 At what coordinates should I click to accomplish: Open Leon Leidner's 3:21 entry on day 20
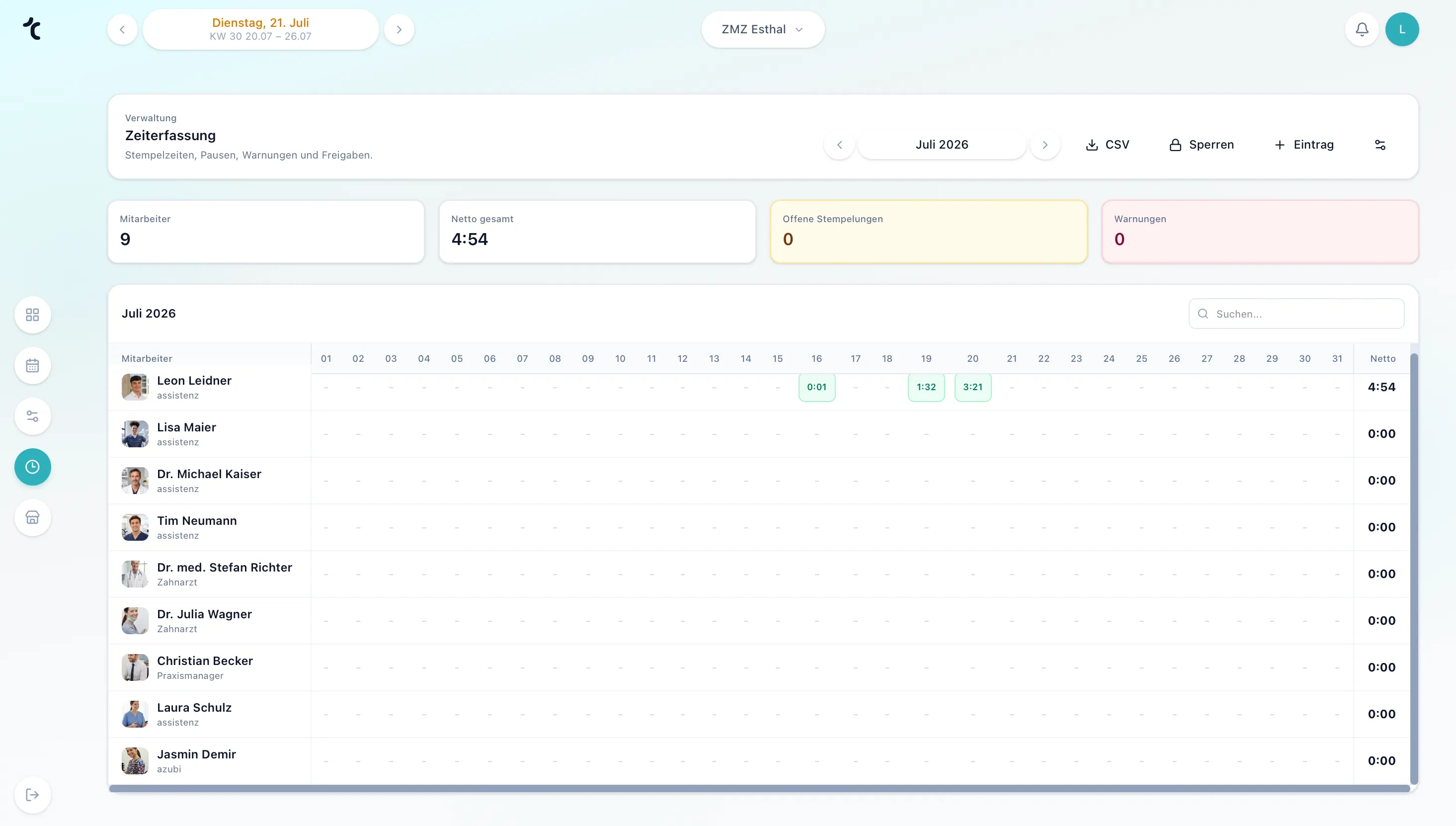(973, 387)
